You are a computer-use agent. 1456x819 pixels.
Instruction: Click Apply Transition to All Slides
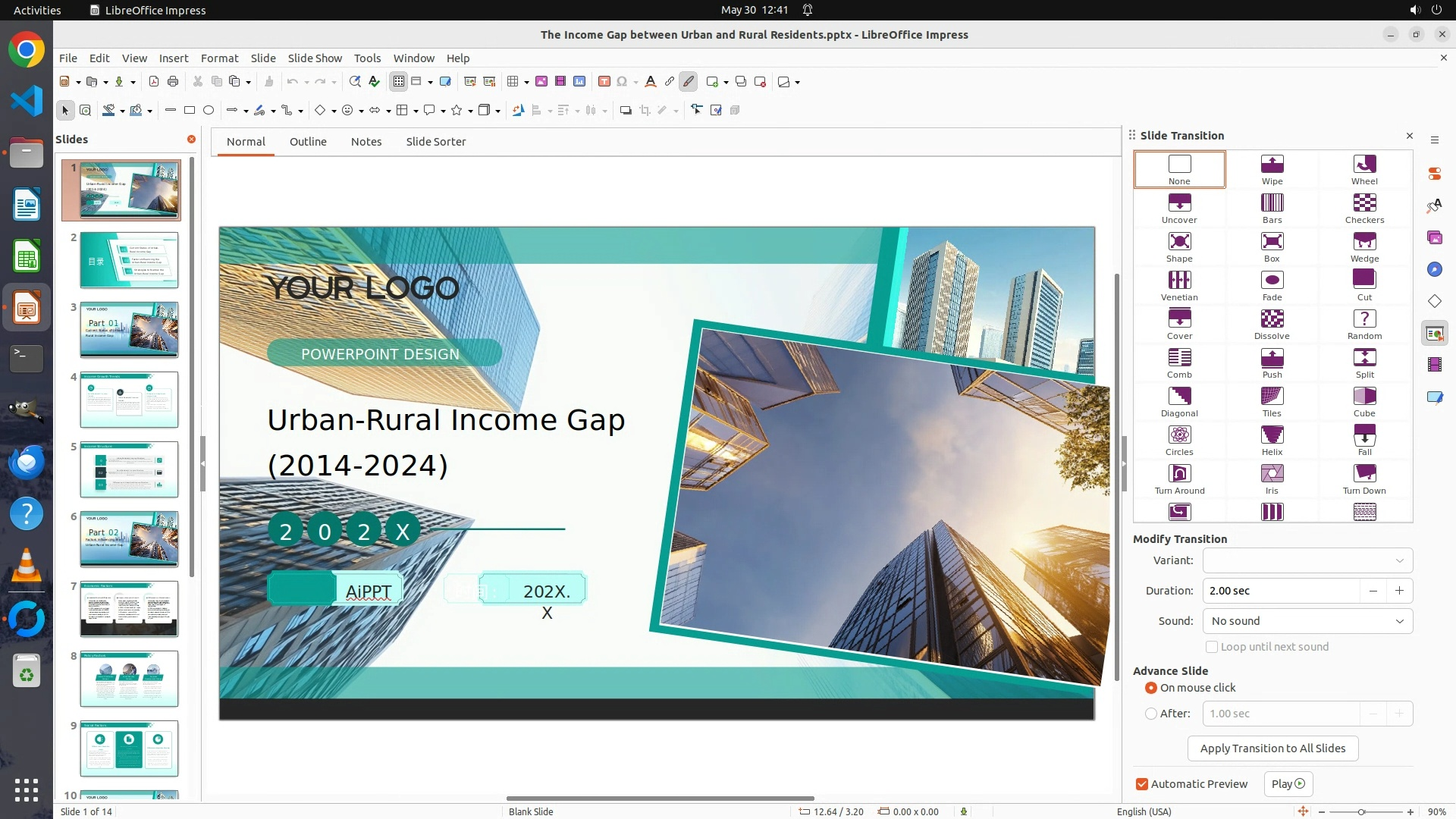(1272, 748)
